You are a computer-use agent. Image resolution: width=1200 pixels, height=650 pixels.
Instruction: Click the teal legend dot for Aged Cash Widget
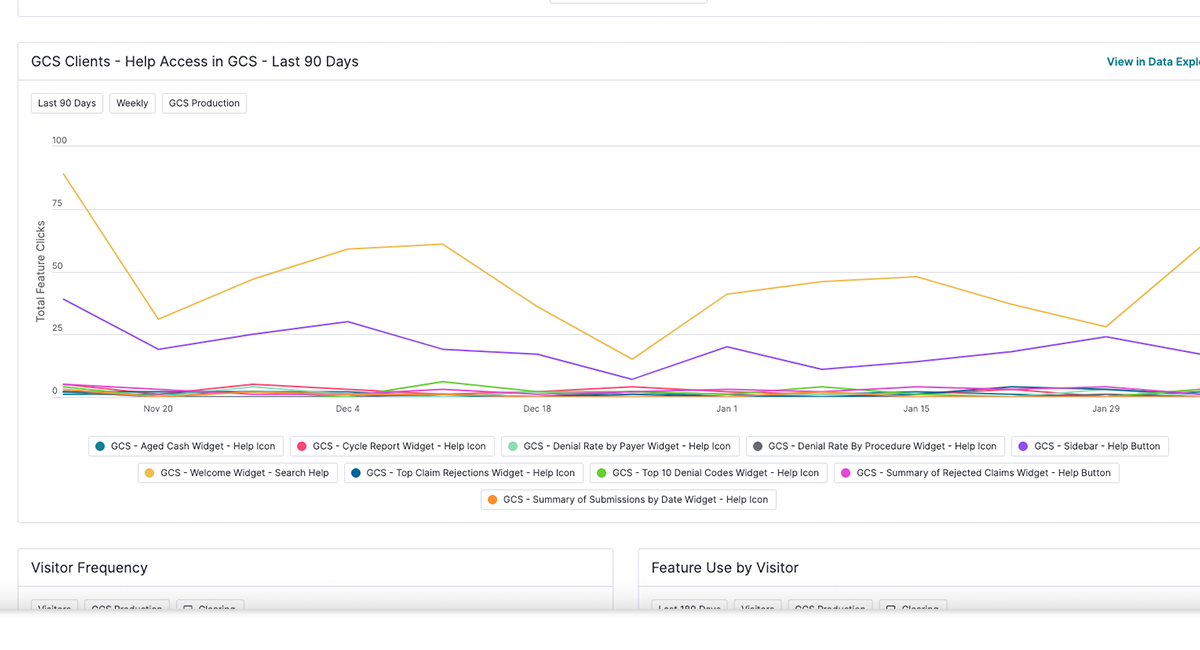coord(100,446)
